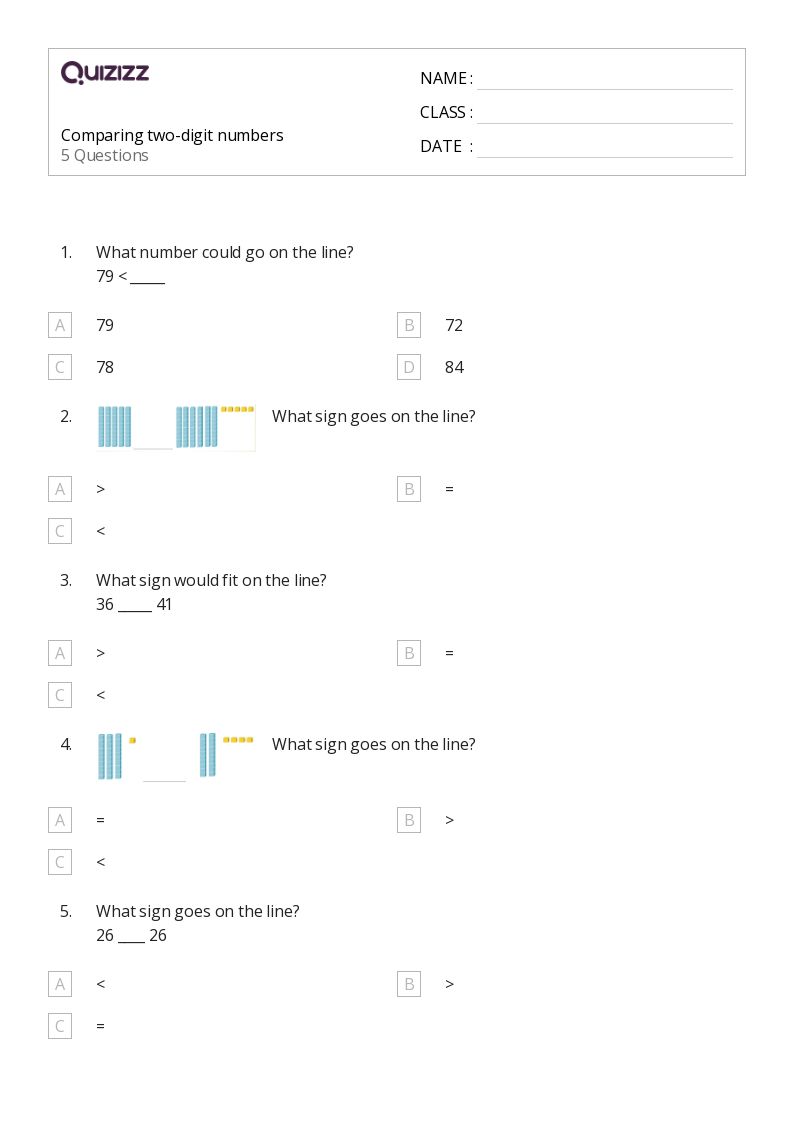Click the NAME input line

[x=604, y=79]
